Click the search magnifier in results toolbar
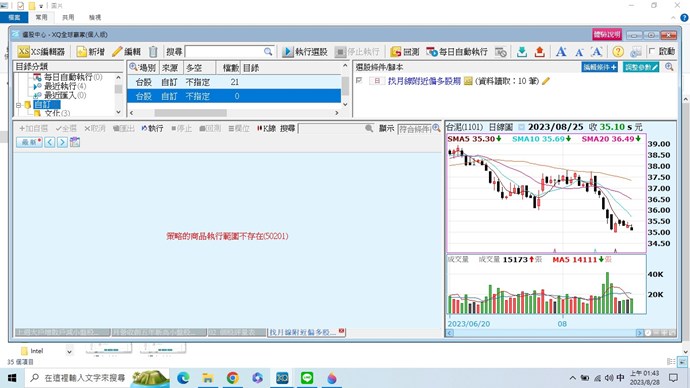Image resolution: width=690 pixels, height=388 pixels. pyautogui.click(x=369, y=128)
